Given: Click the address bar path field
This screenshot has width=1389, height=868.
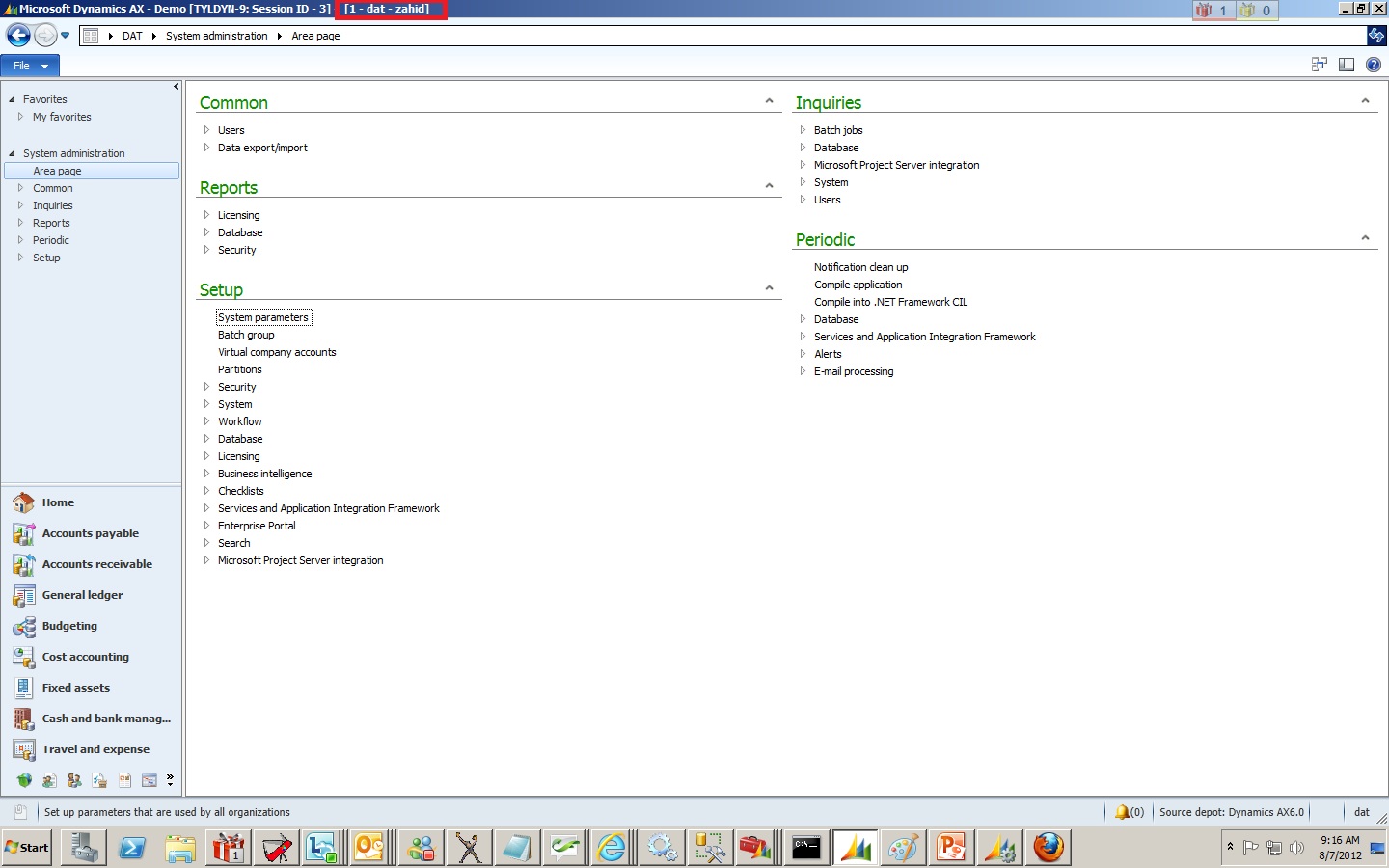Looking at the screenshot, I should pyautogui.click(x=722, y=36).
